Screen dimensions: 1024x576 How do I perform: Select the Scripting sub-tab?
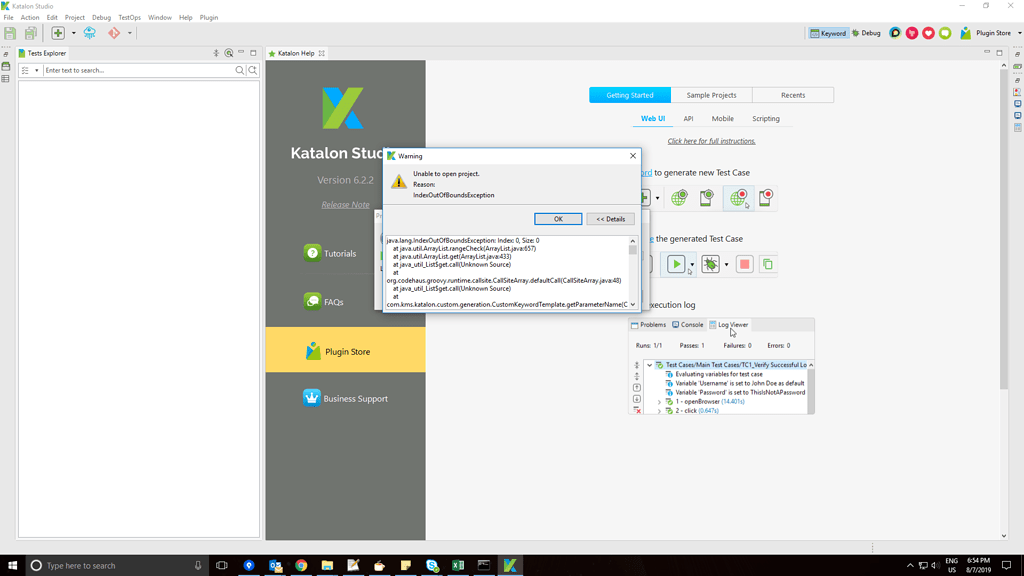[x=765, y=119]
